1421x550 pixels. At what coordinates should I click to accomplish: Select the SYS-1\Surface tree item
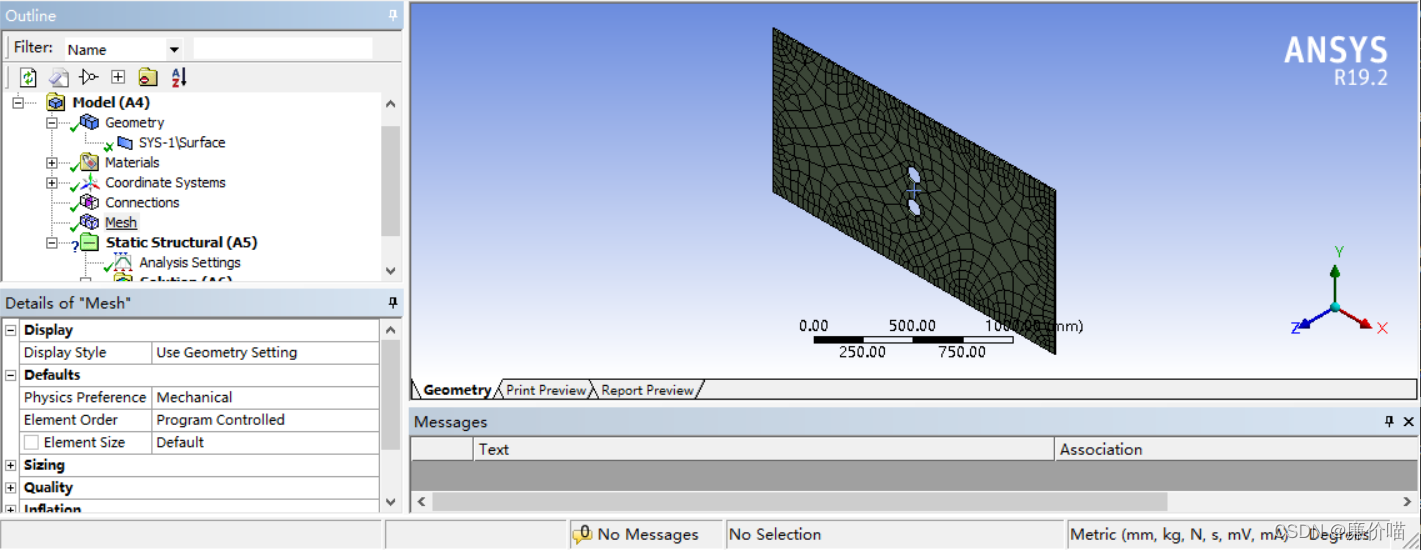coord(182,142)
